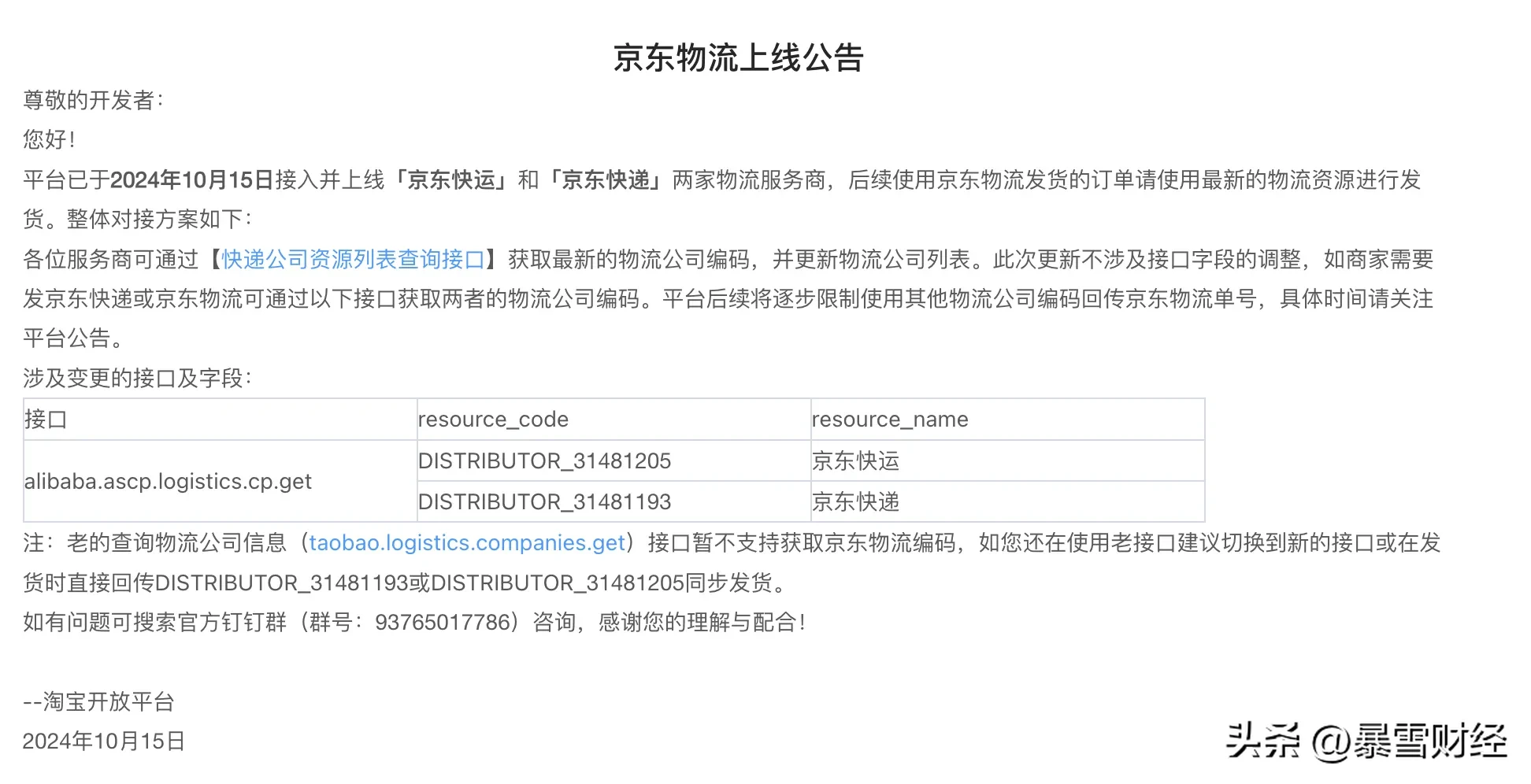The height and width of the screenshot is (784, 1531).
Task: Select table cell DISTRIBUTOR_31481205
Action: [614, 460]
